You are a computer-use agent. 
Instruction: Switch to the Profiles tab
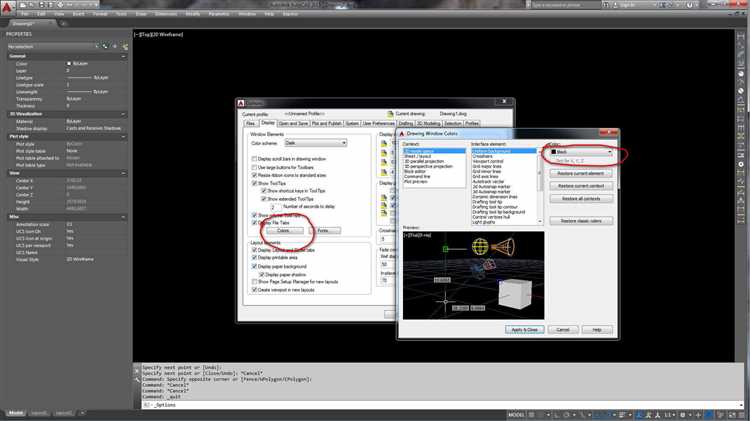(472, 123)
